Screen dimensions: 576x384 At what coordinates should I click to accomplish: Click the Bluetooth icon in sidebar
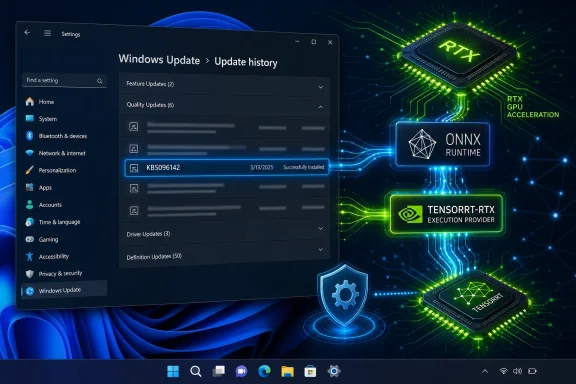[30, 136]
